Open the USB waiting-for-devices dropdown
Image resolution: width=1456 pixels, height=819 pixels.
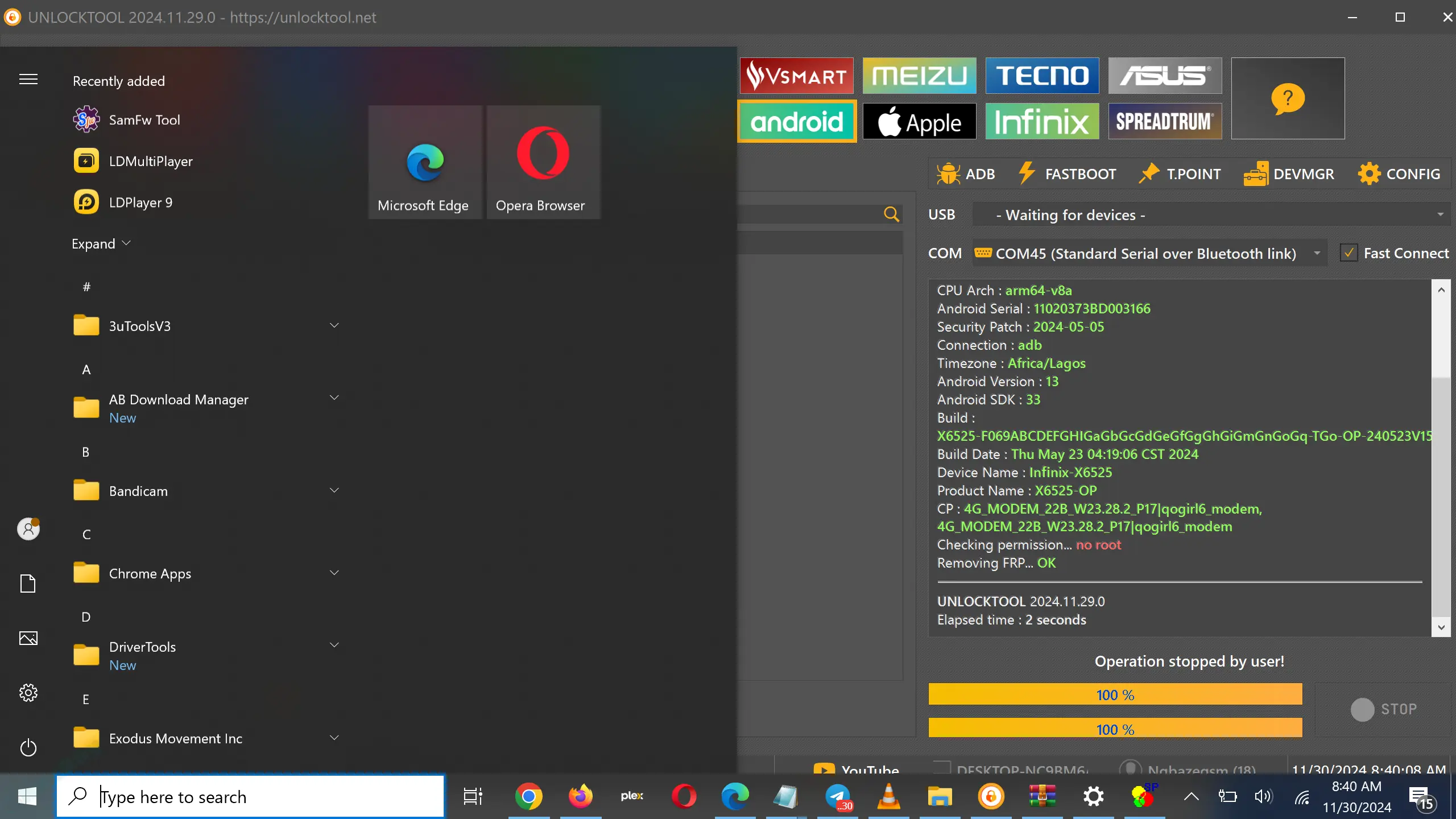coord(1210,214)
